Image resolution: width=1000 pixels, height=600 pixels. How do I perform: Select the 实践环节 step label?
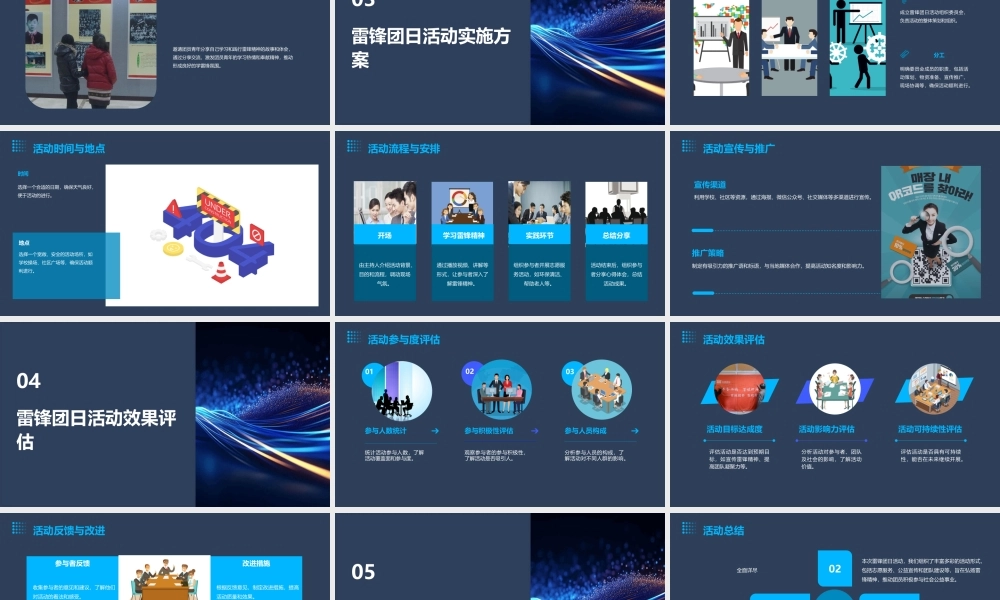(x=540, y=235)
